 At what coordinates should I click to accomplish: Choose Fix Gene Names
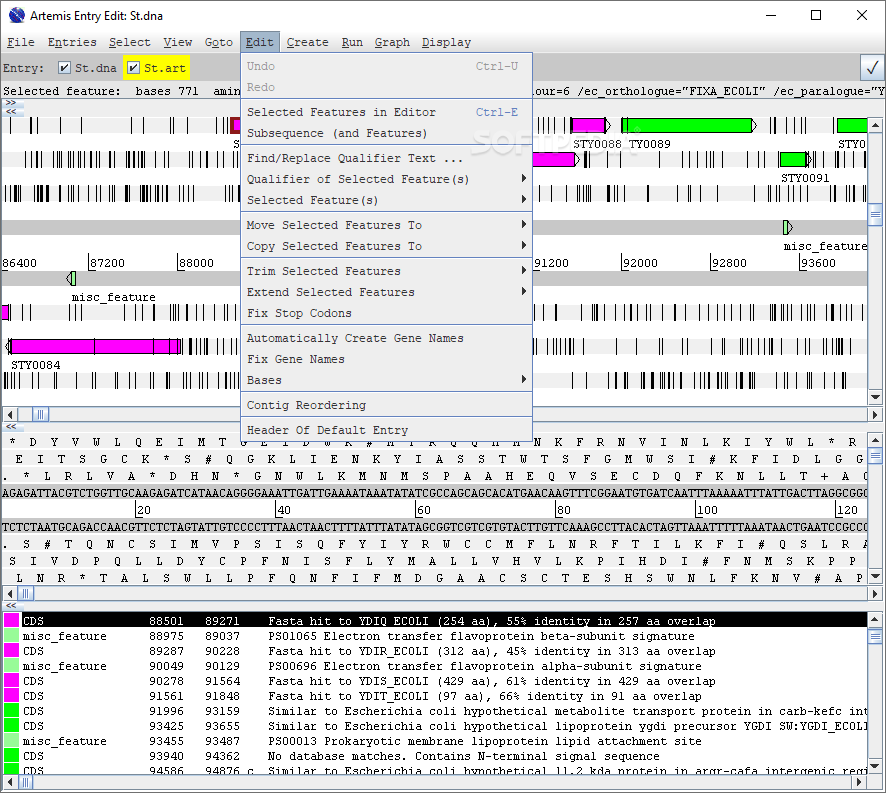[386, 358]
